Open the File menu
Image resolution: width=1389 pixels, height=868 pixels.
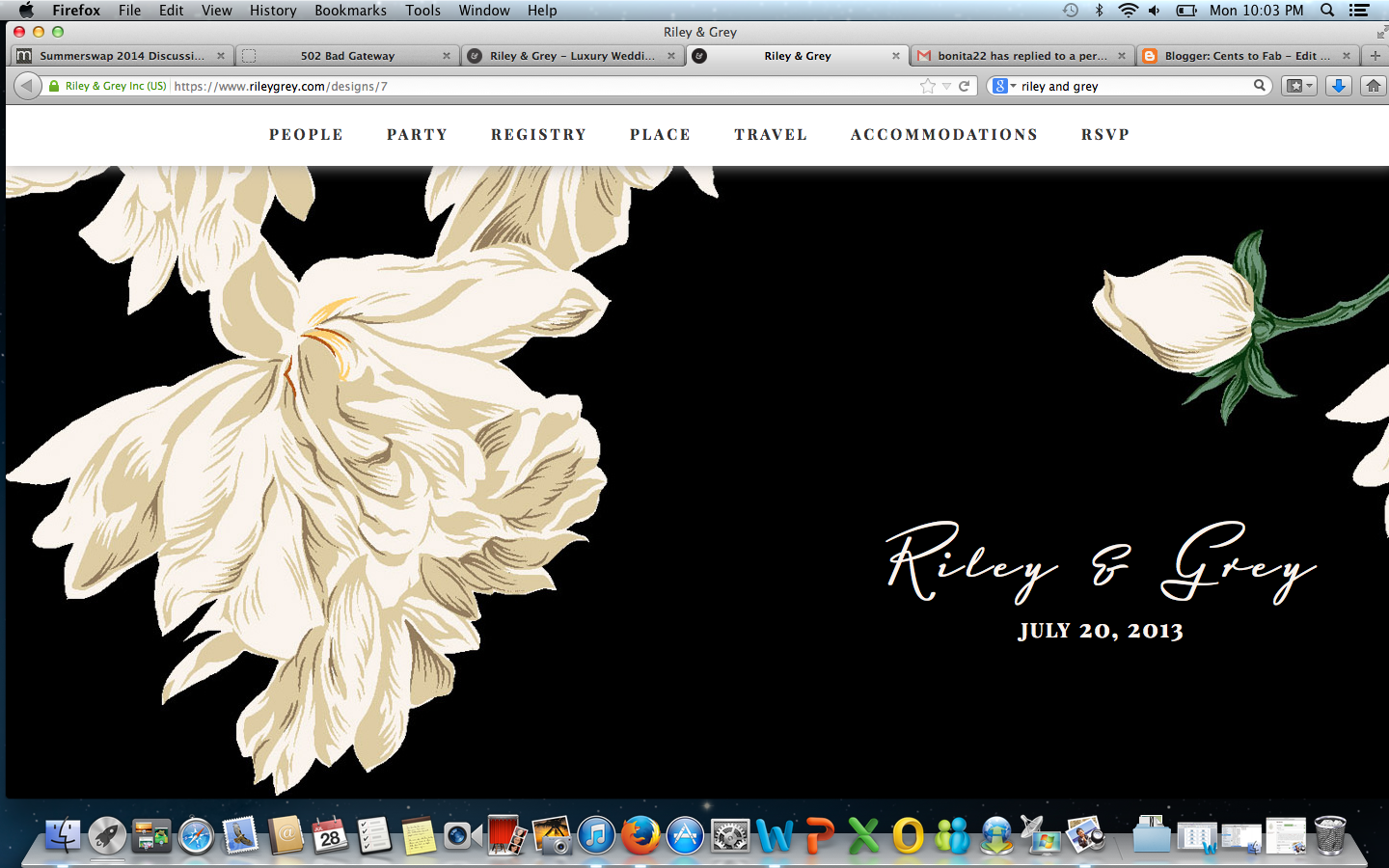tap(129, 11)
